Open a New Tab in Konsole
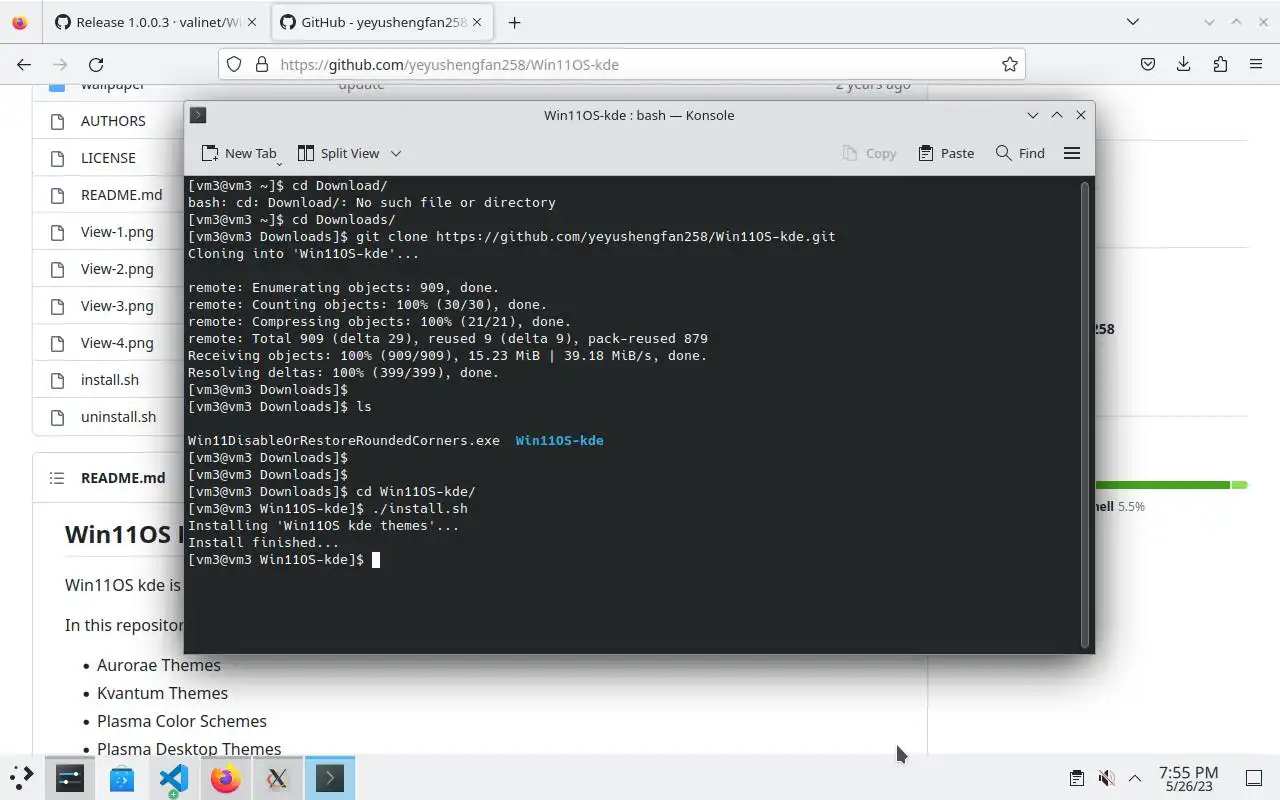The height and width of the screenshot is (800, 1280). pos(238,153)
